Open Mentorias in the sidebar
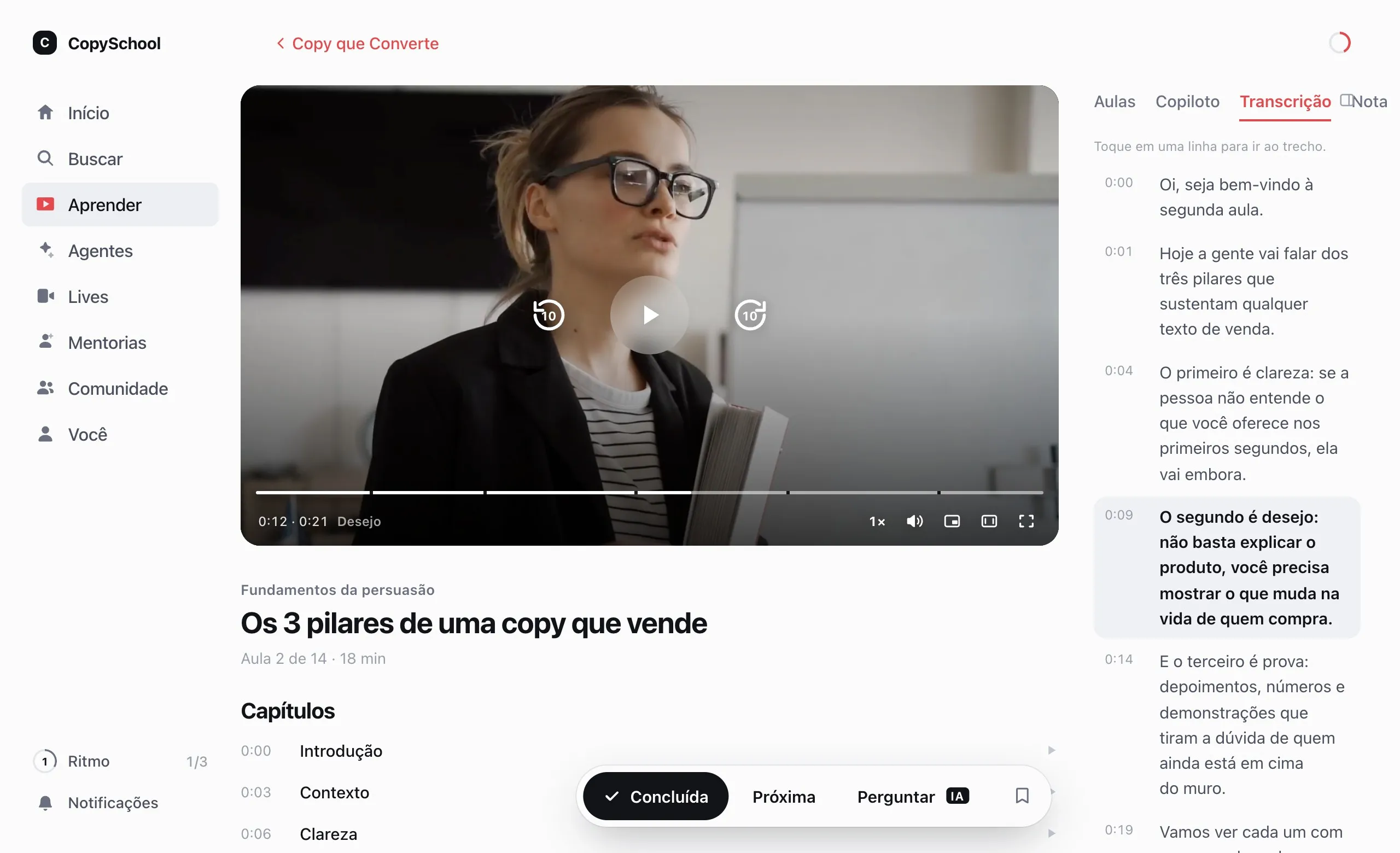Image resolution: width=1400 pixels, height=853 pixels. coord(120,342)
